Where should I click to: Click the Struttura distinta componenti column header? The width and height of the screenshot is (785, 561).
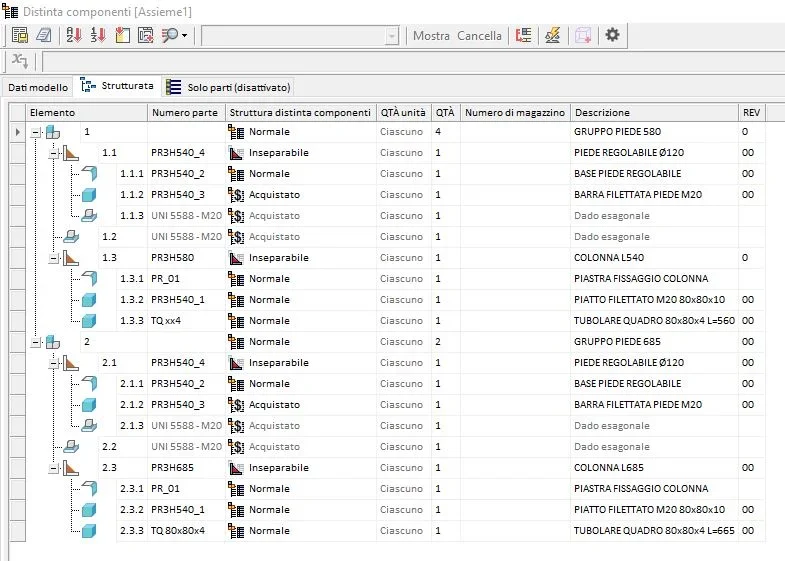[301, 113]
